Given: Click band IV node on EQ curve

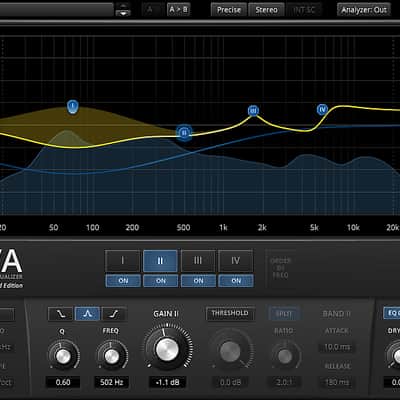Looking at the screenshot, I should [322, 109].
